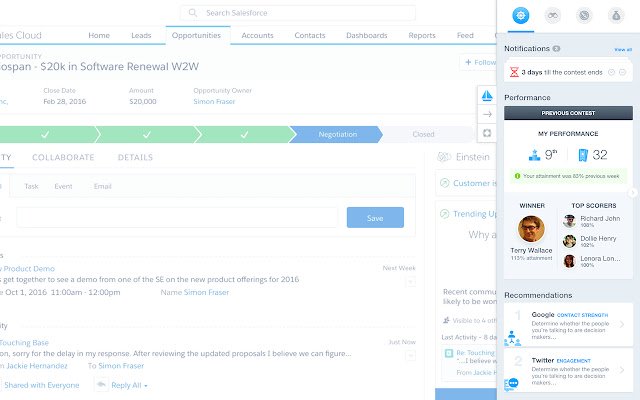640x400 pixels.
Task: Go to the Leads tab
Action: pos(141,36)
